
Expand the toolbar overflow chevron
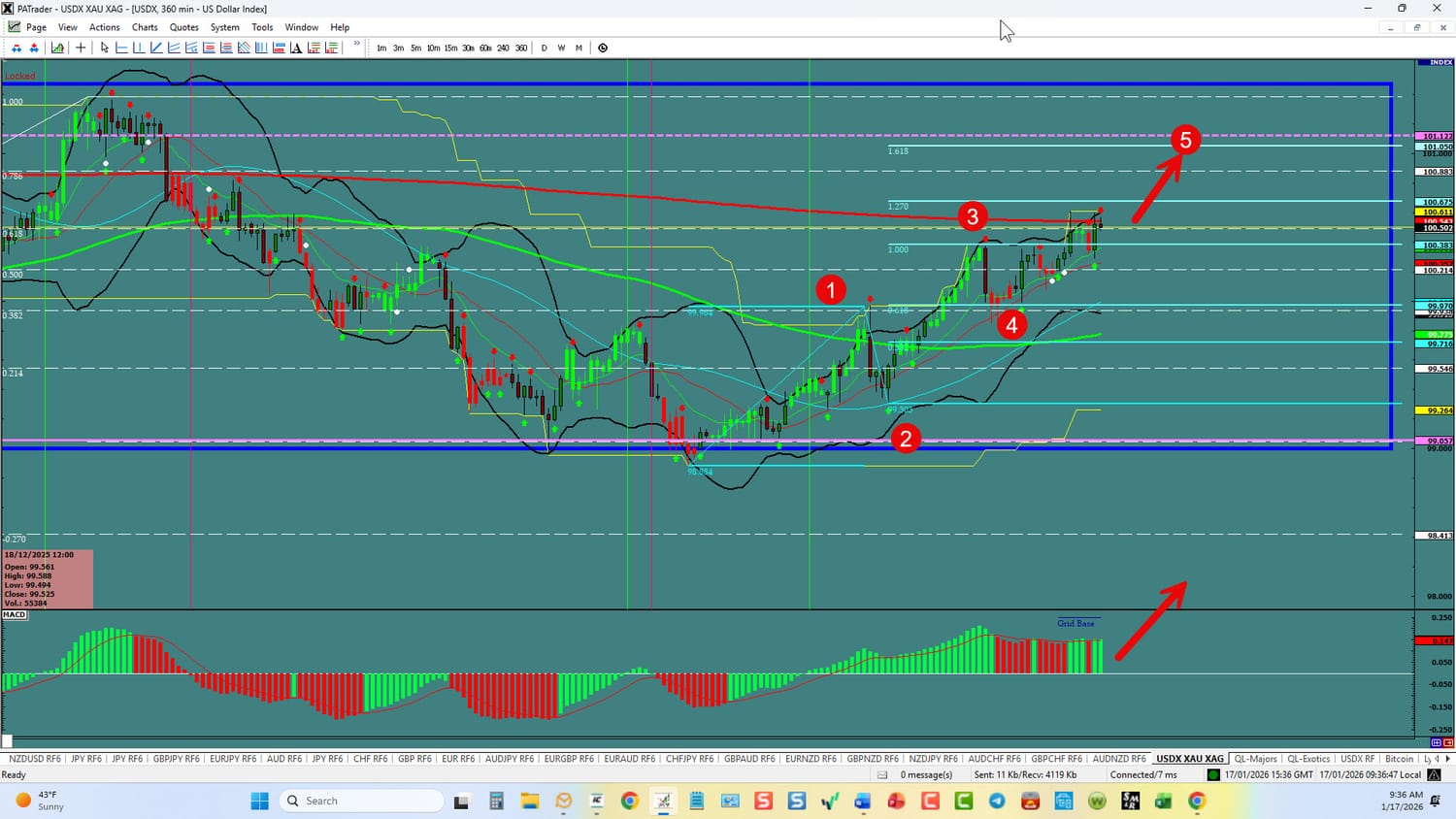click(356, 45)
